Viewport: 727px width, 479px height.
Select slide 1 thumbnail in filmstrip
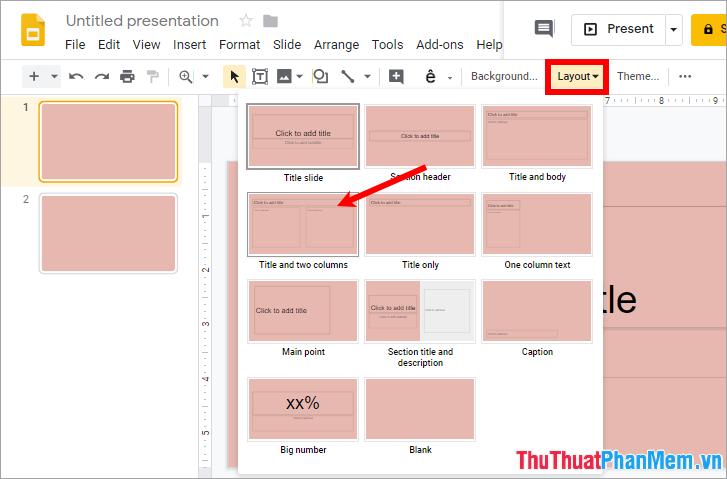(108, 141)
